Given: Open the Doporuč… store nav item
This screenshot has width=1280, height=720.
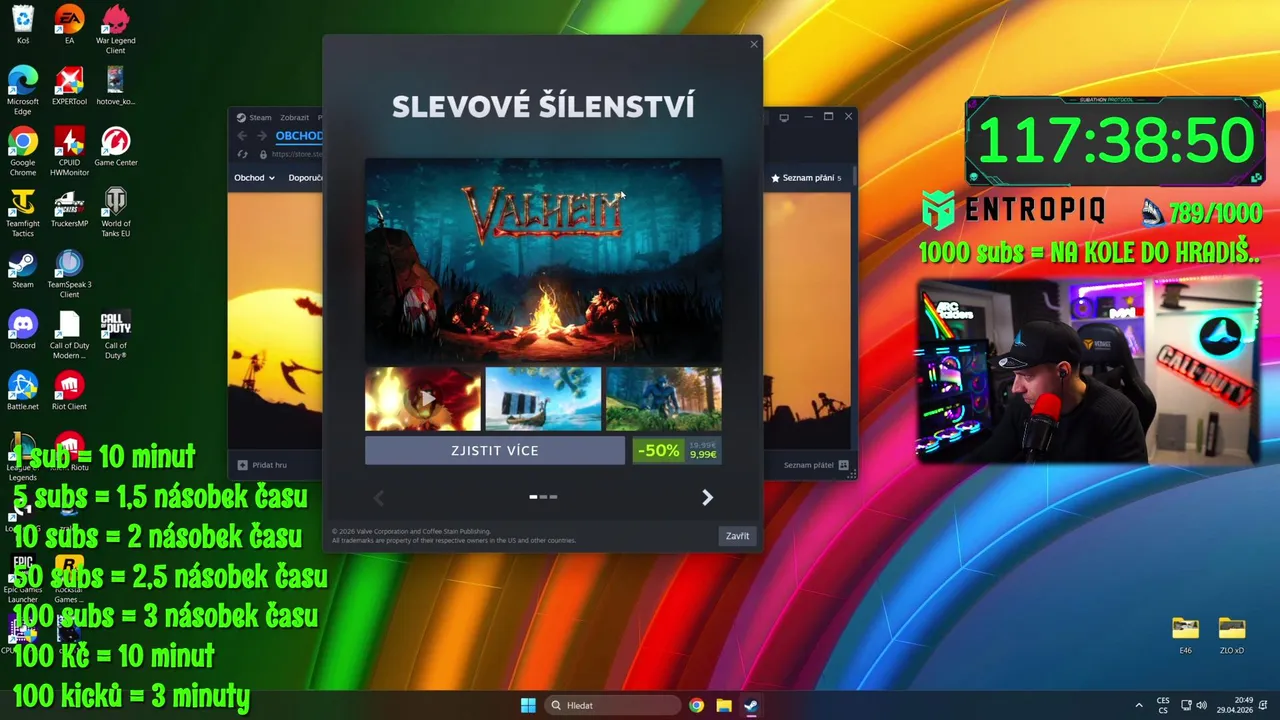Looking at the screenshot, I should 305,178.
